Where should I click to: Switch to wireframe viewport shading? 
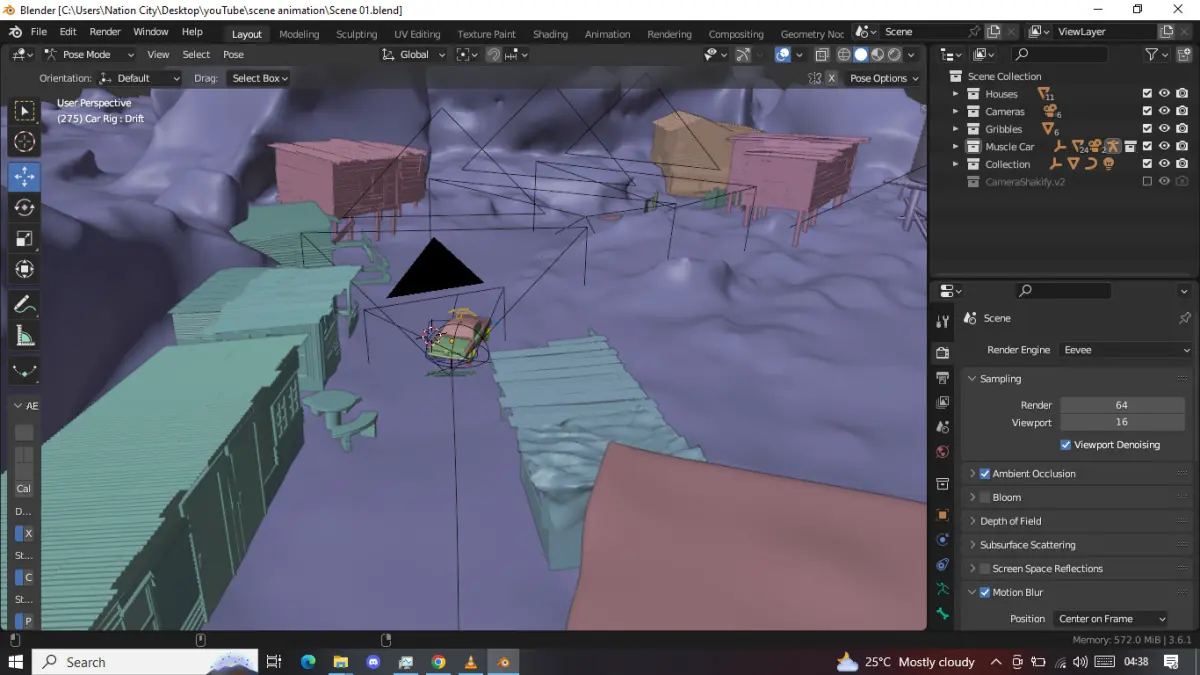tap(844, 55)
